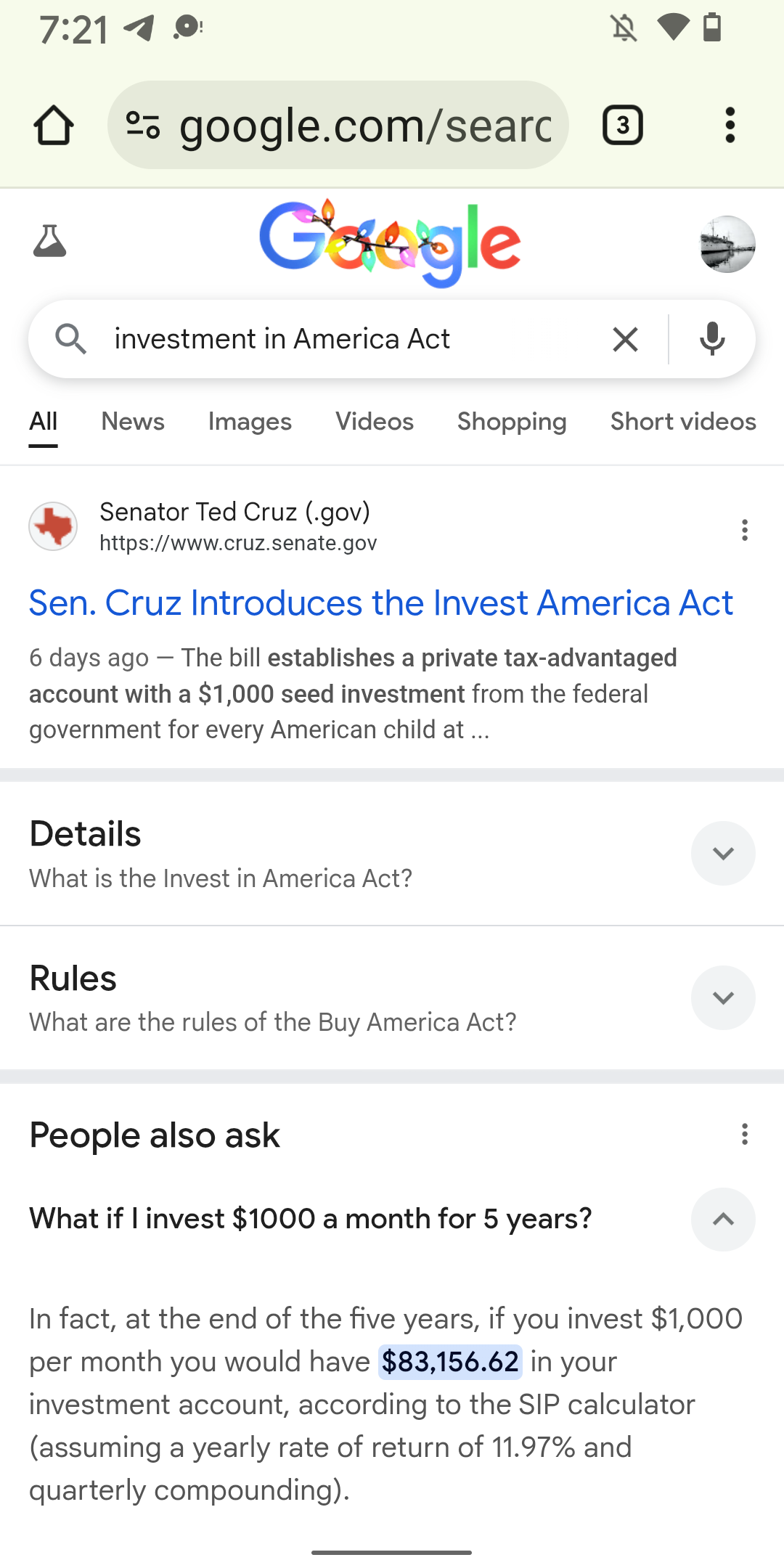Clear the search query with the X
Screen dimensions: 784x1568
coord(625,339)
